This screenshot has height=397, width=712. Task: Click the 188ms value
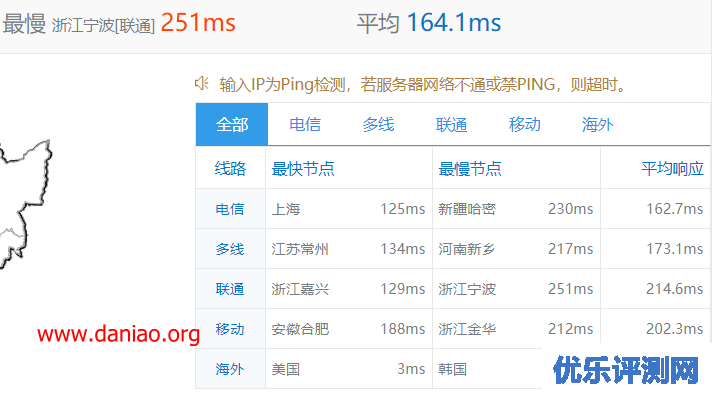coord(403,329)
